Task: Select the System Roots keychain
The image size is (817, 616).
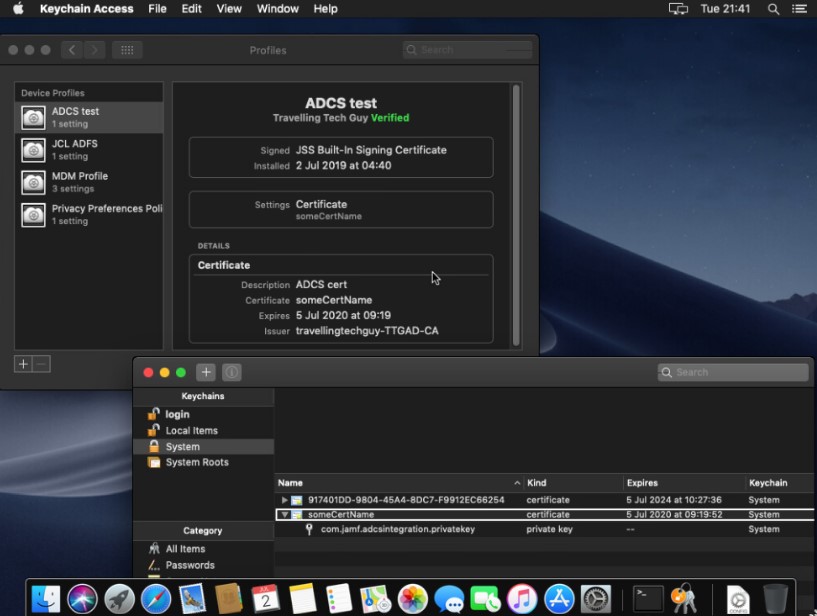Action: coord(203,462)
